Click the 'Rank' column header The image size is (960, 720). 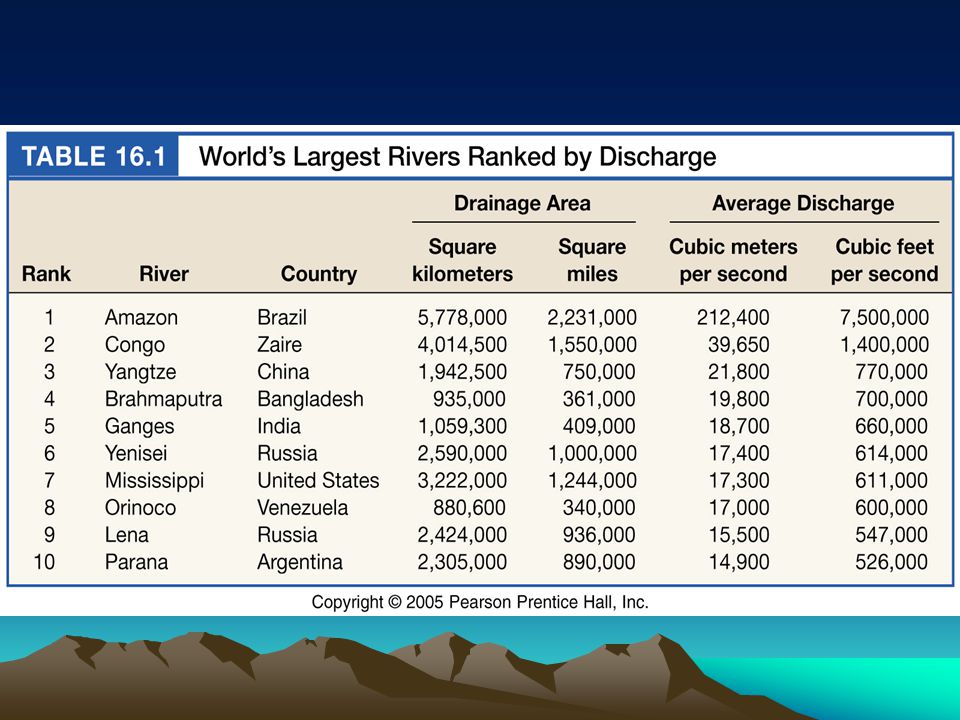(47, 274)
